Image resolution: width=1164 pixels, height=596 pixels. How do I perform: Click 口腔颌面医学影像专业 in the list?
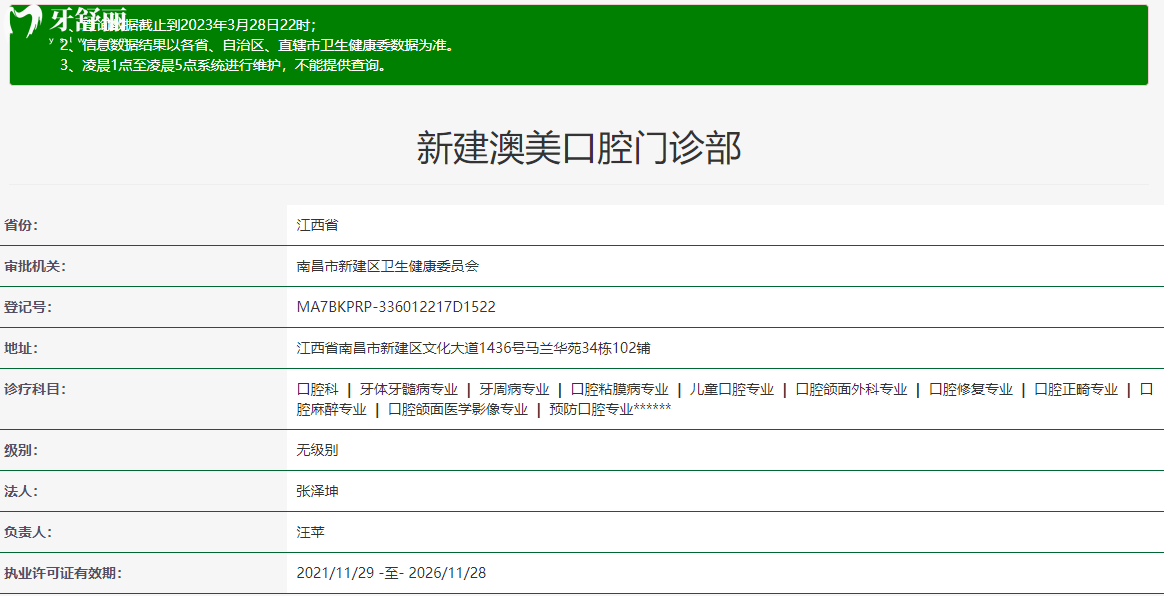[458, 409]
